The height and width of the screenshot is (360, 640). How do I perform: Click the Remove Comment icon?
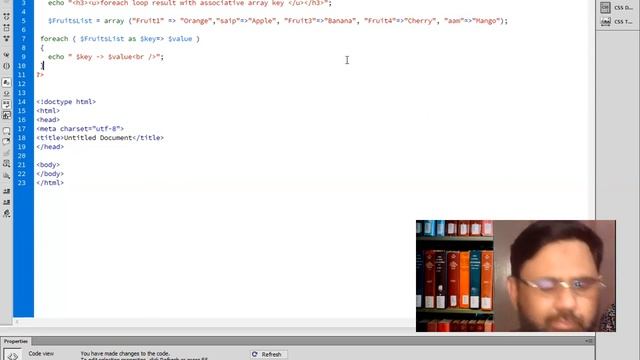7,142
